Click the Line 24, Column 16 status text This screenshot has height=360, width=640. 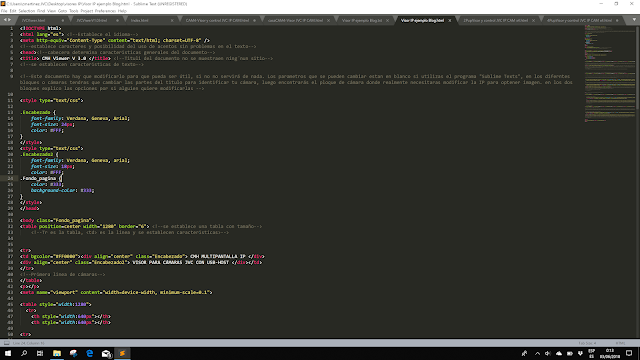pos(29,343)
